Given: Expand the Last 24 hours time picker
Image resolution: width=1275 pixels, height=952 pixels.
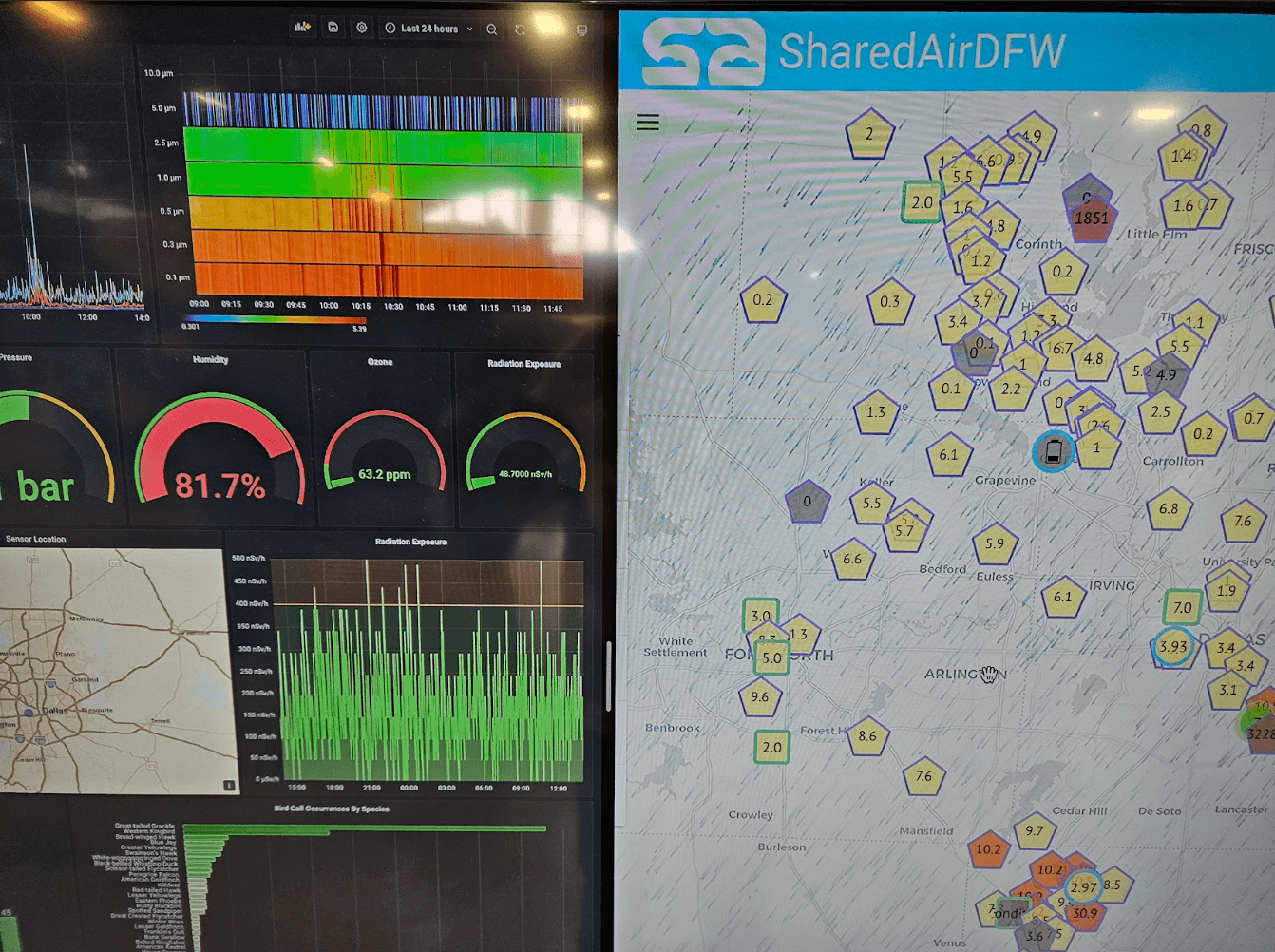Looking at the screenshot, I should 429,29.
